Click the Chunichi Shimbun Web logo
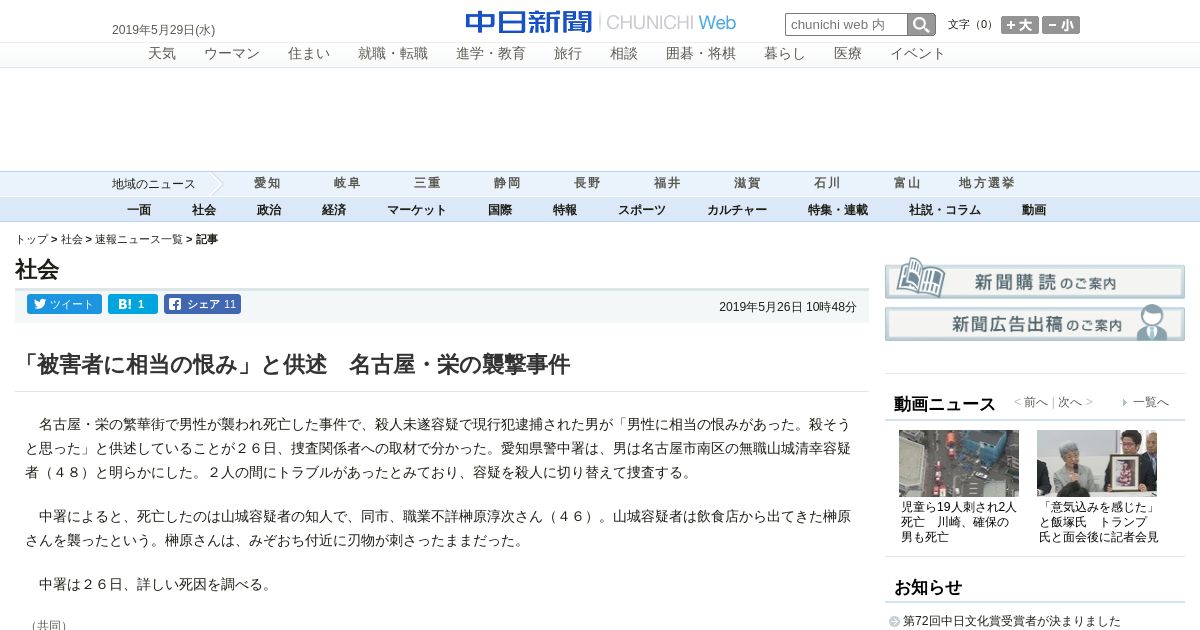 (x=600, y=22)
